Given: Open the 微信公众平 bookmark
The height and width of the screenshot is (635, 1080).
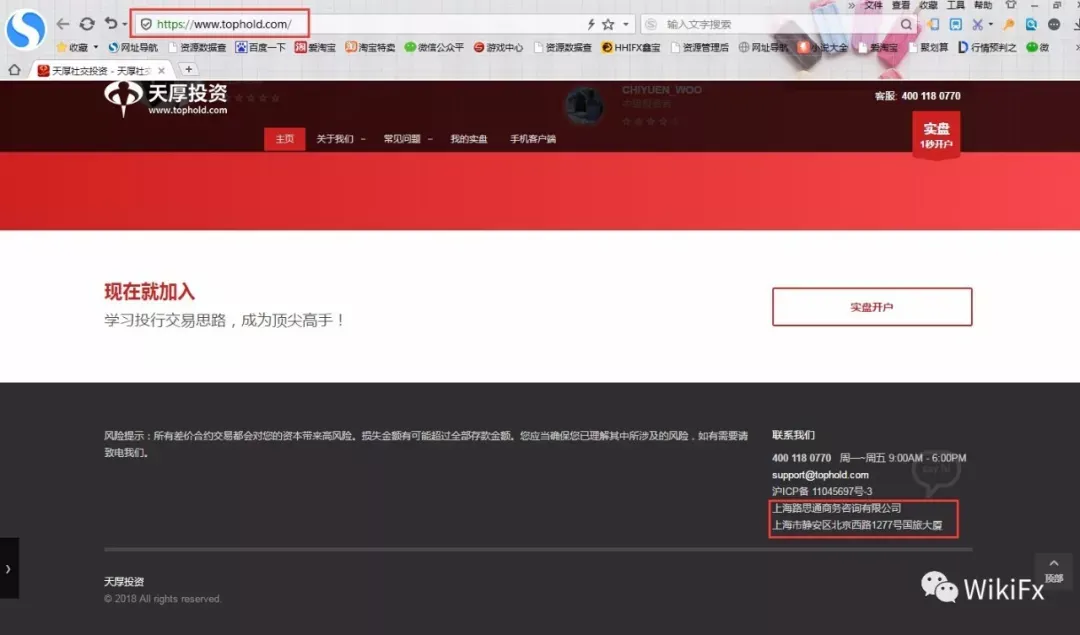Looking at the screenshot, I should click(434, 48).
